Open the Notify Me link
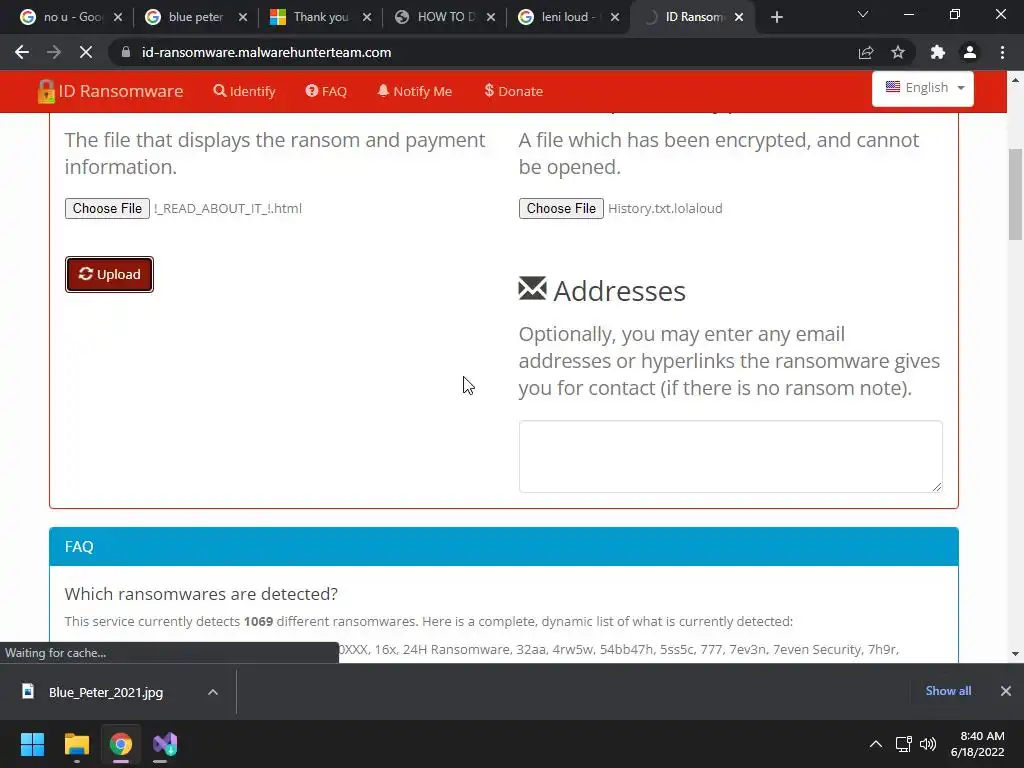The width and height of the screenshot is (1024, 768). coord(414,91)
